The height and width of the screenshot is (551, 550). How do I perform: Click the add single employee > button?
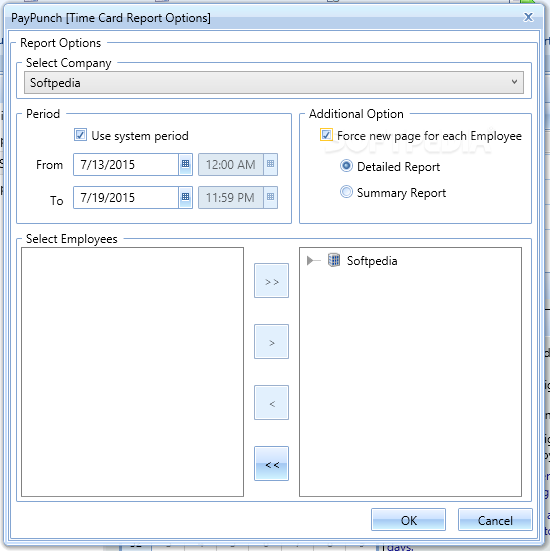pos(271,342)
